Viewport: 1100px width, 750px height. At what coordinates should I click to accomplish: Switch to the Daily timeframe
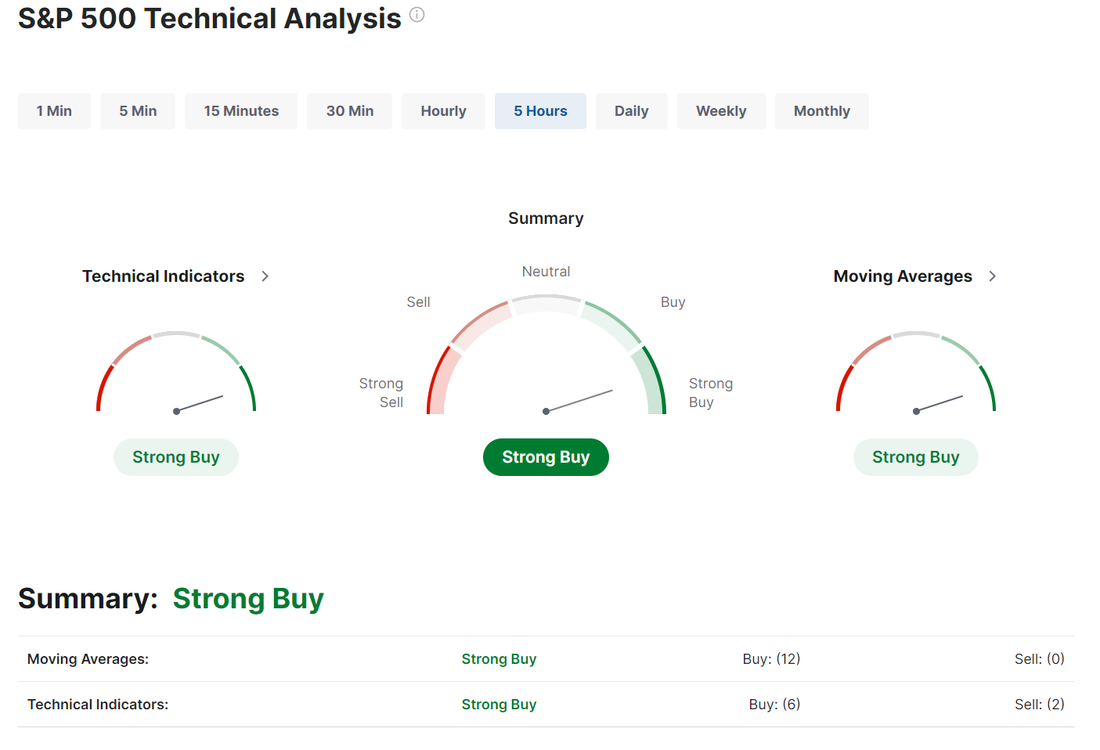[x=631, y=111]
